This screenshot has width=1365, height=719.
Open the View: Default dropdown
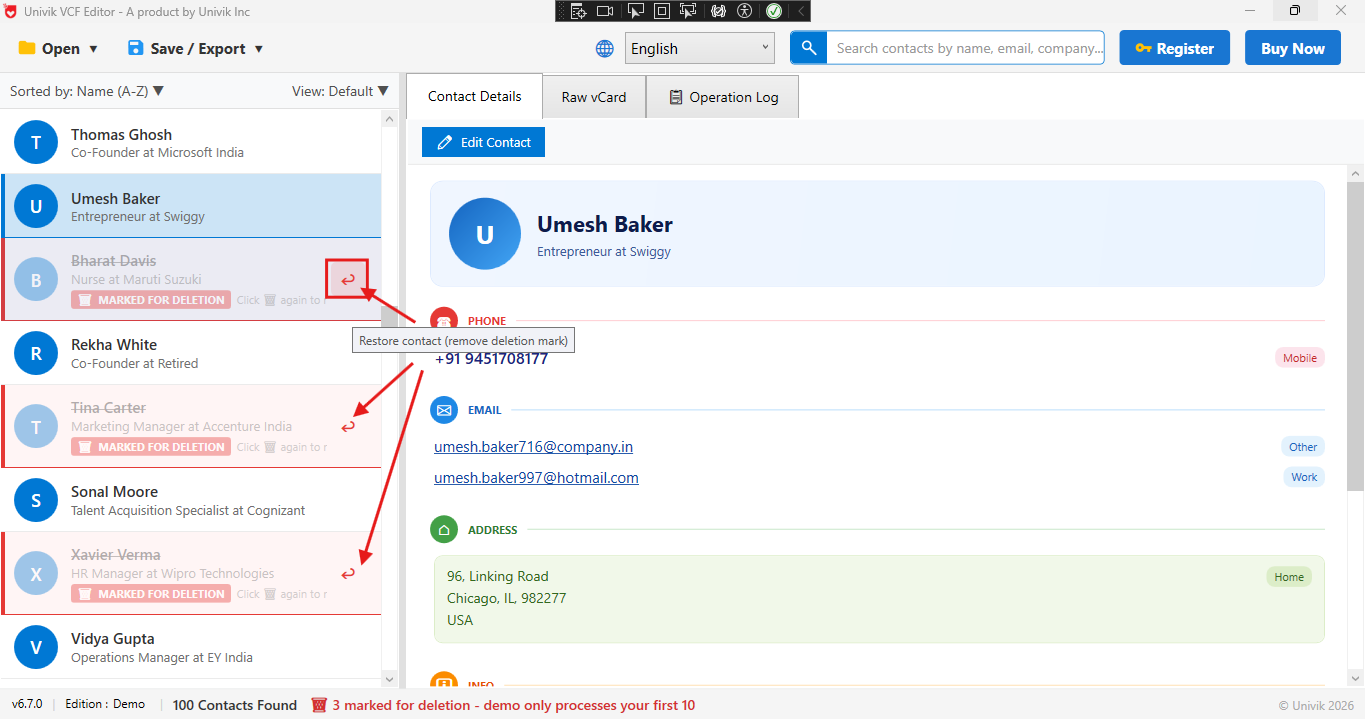click(340, 91)
